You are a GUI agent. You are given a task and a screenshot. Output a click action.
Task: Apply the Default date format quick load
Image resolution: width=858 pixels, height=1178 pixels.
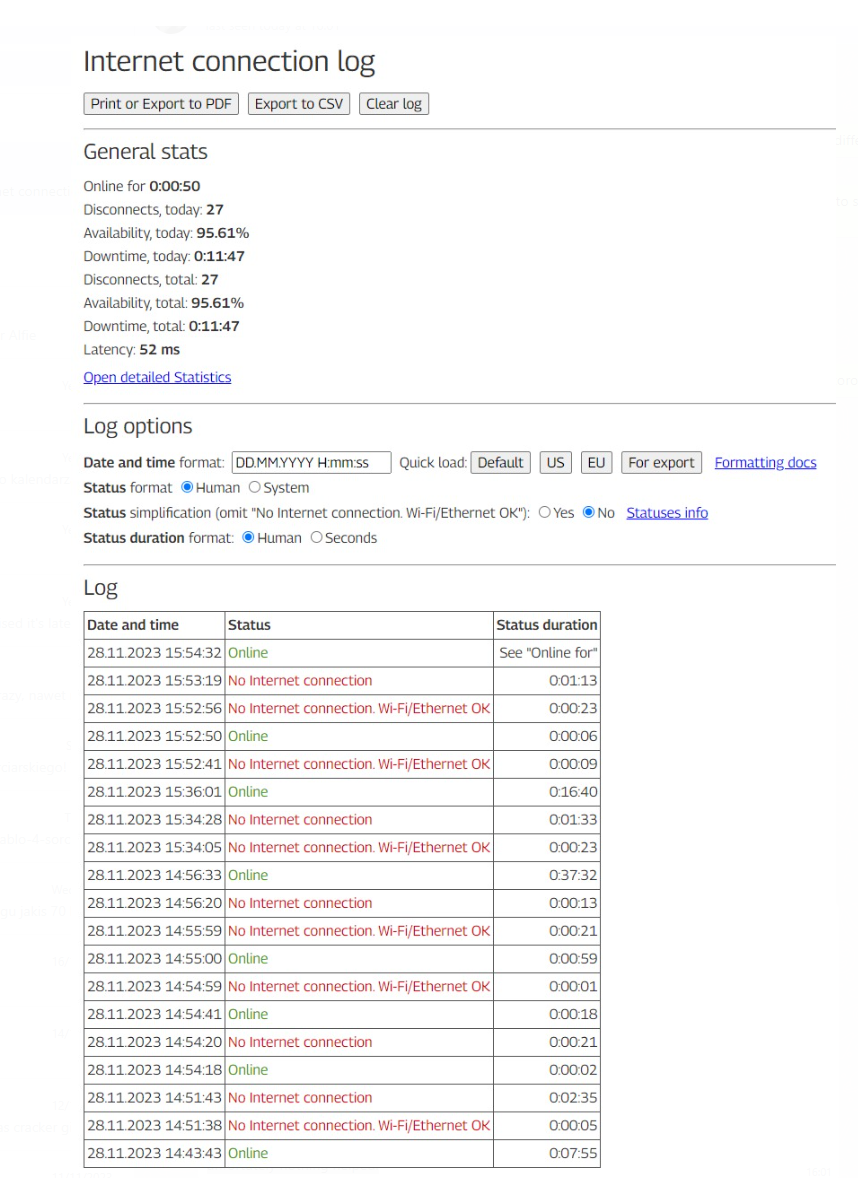click(x=500, y=462)
